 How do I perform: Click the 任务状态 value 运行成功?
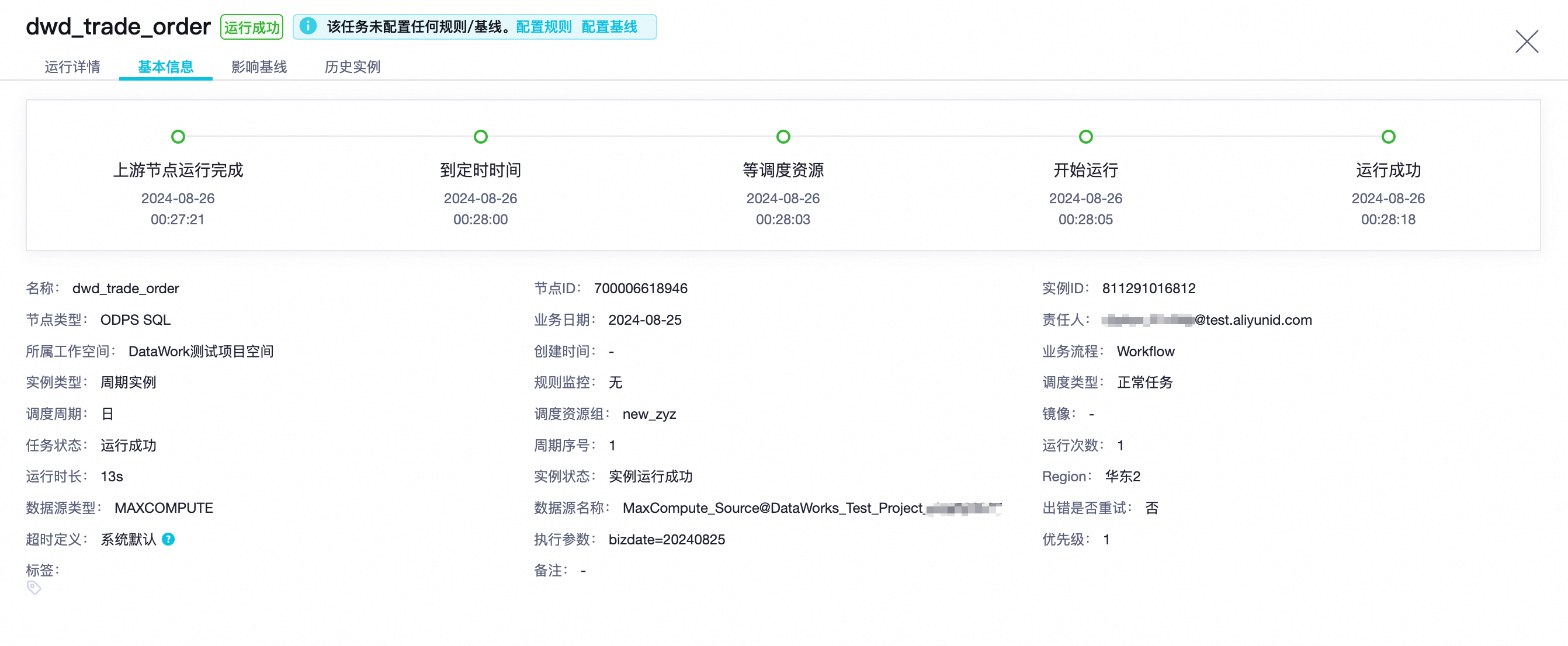pos(129,445)
